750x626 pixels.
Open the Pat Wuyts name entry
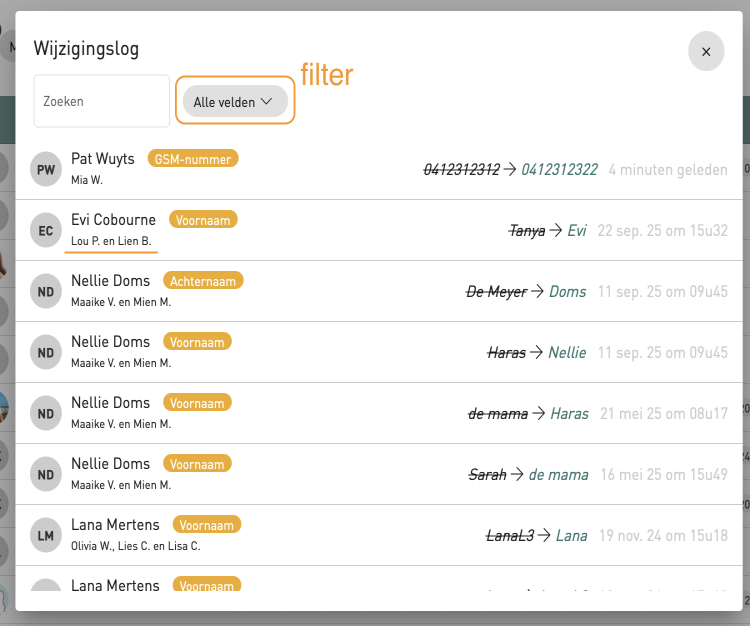(103, 160)
